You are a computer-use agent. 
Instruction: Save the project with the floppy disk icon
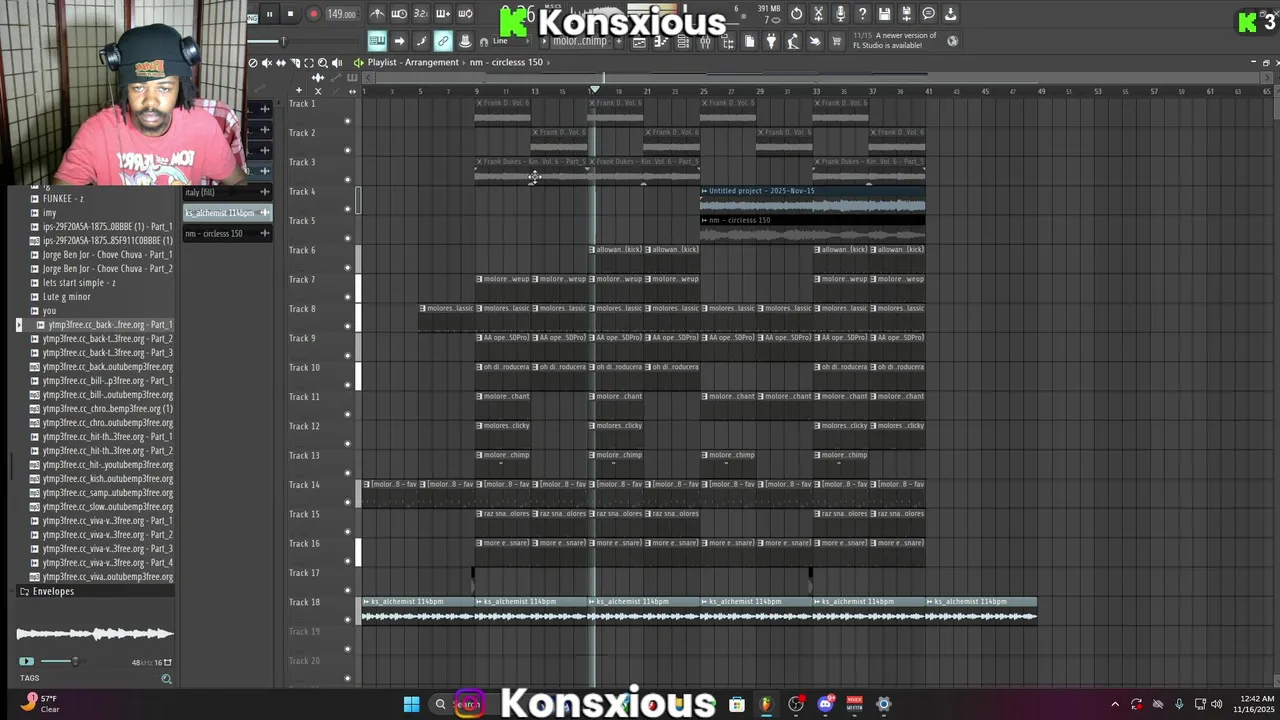[884, 14]
